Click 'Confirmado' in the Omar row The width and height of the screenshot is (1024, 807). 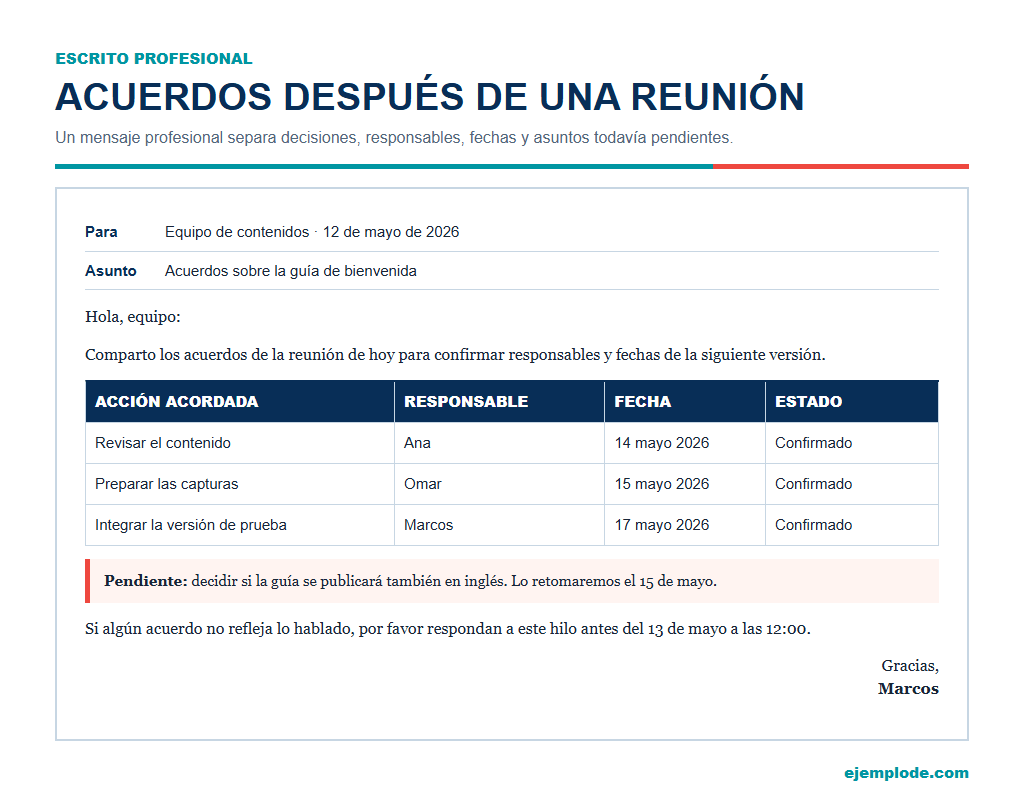pyautogui.click(x=852, y=484)
